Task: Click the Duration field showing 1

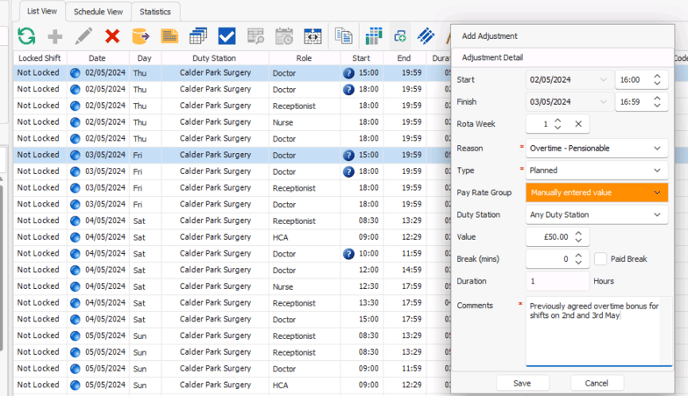Action: tap(557, 281)
